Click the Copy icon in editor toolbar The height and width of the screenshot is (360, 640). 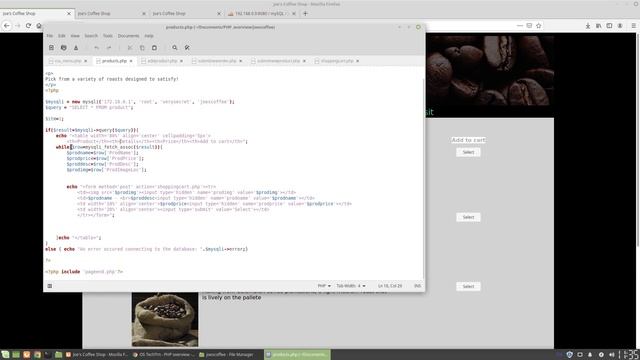point(142,48)
